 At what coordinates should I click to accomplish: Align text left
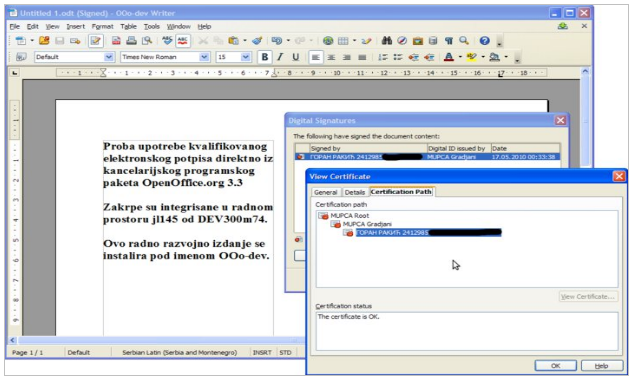(316, 57)
